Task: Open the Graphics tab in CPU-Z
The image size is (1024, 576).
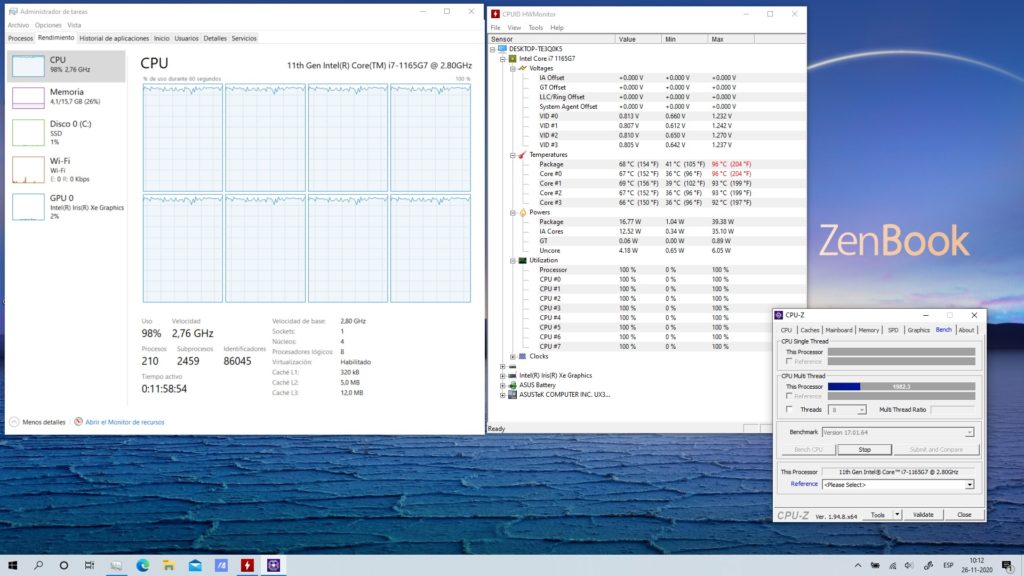Action: tap(918, 330)
